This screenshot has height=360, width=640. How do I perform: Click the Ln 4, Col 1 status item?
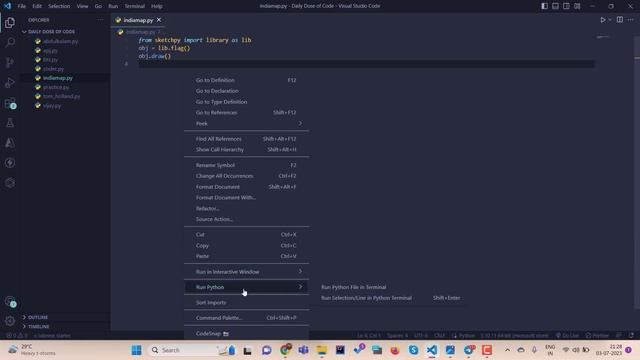click(x=369, y=336)
